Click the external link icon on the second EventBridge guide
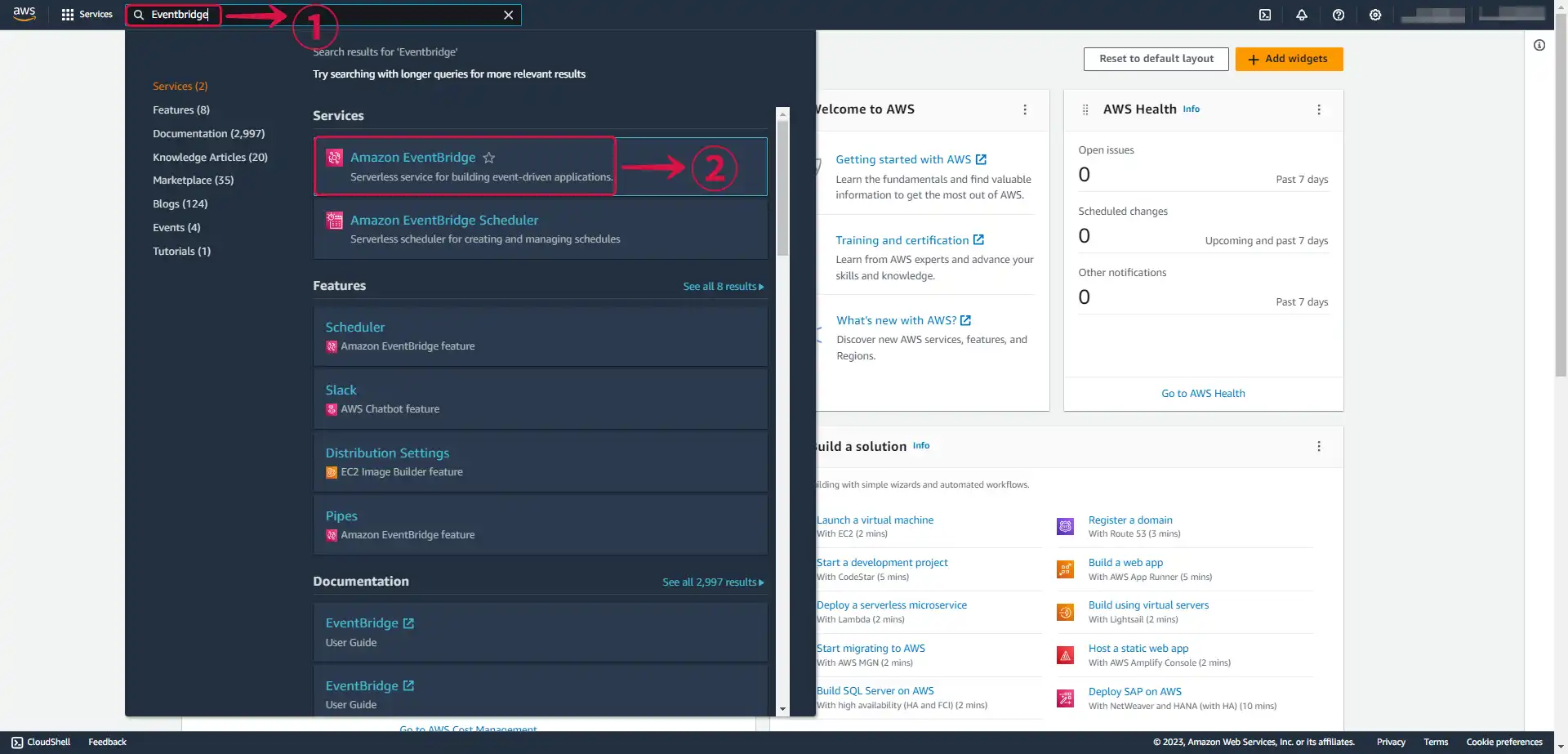The image size is (1568, 754). pyautogui.click(x=408, y=686)
